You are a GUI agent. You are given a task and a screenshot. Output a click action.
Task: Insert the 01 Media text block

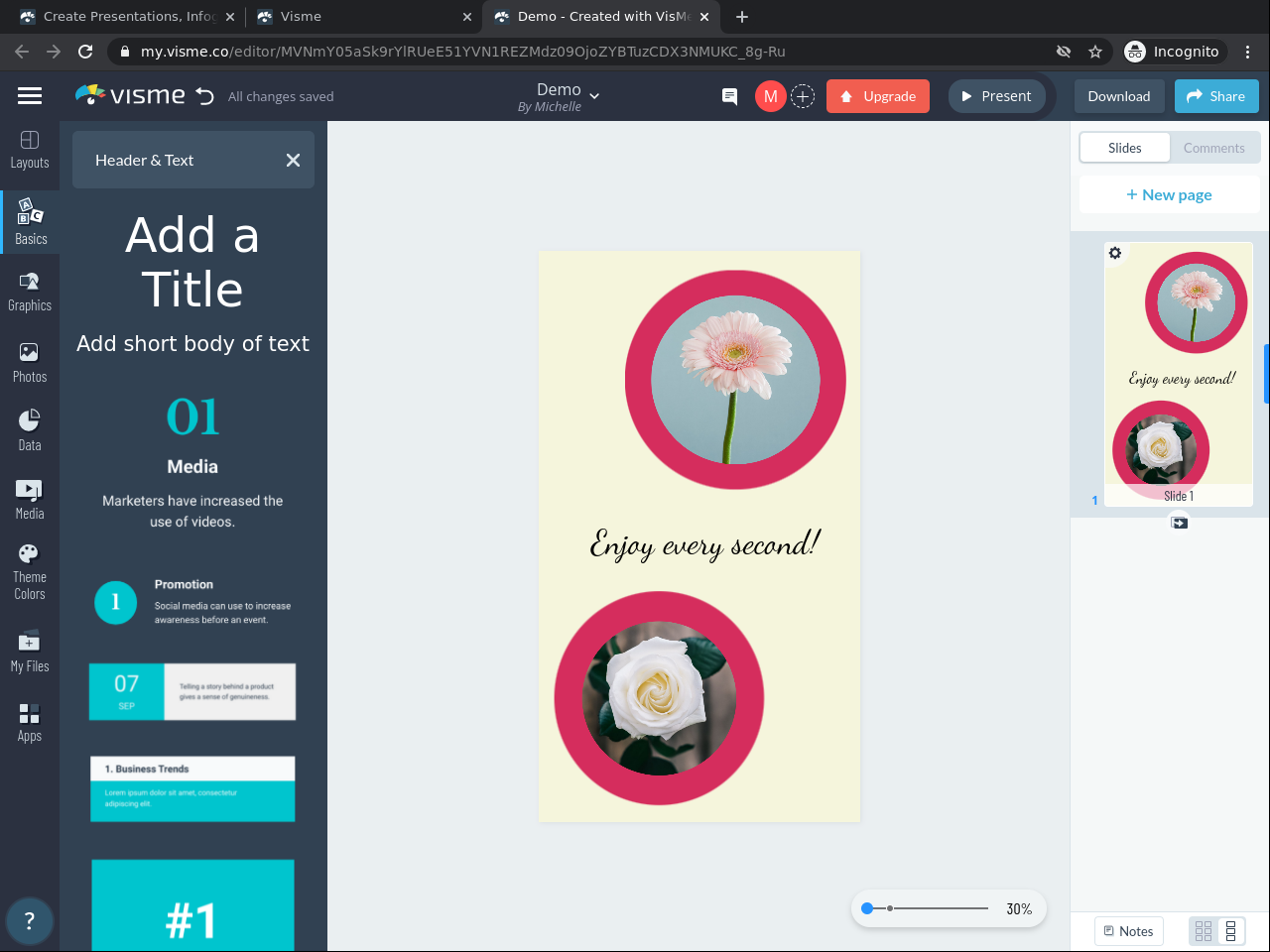tap(192, 462)
